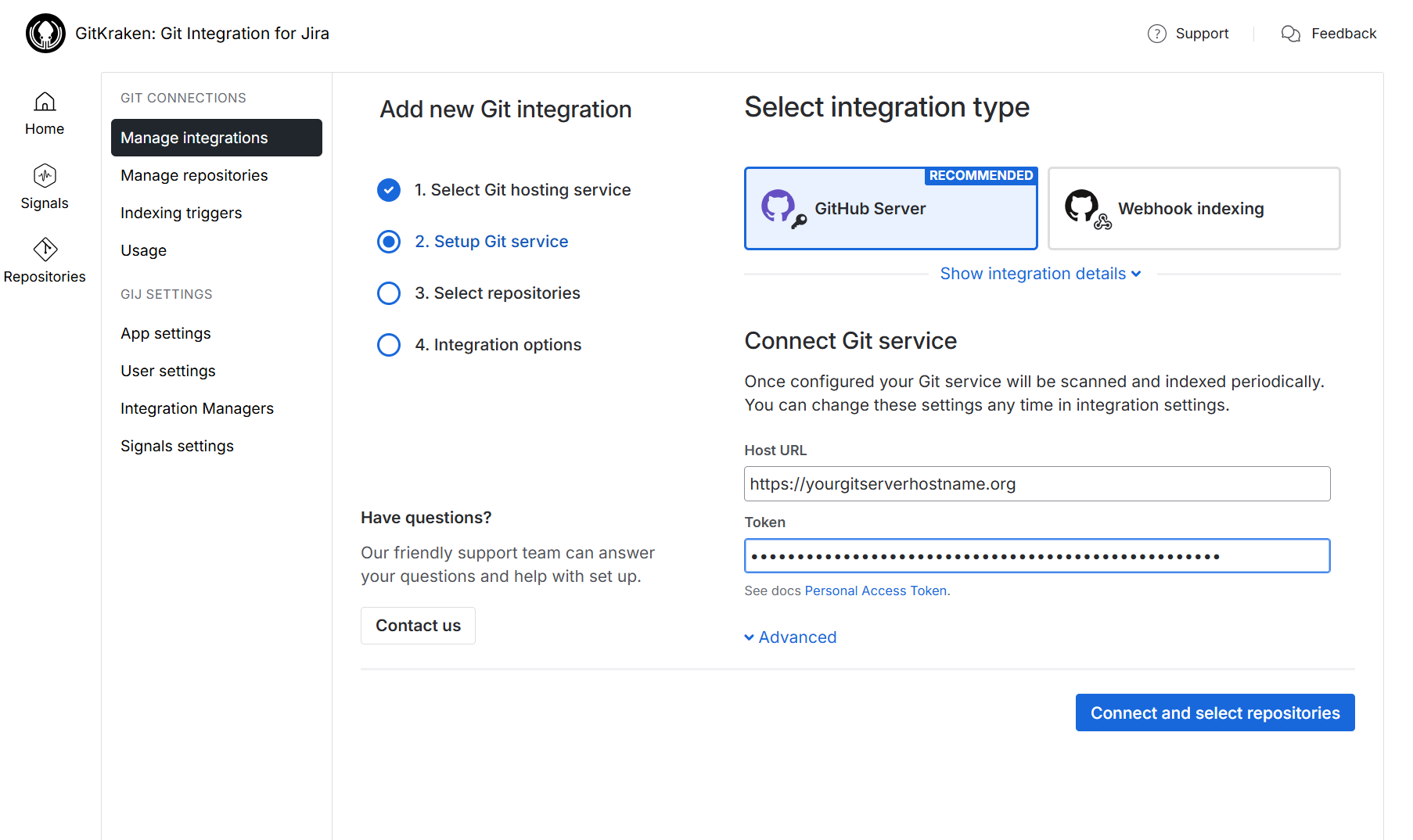This screenshot has width=1413, height=840.
Task: Open Manage repositories menu item
Action: [x=194, y=175]
